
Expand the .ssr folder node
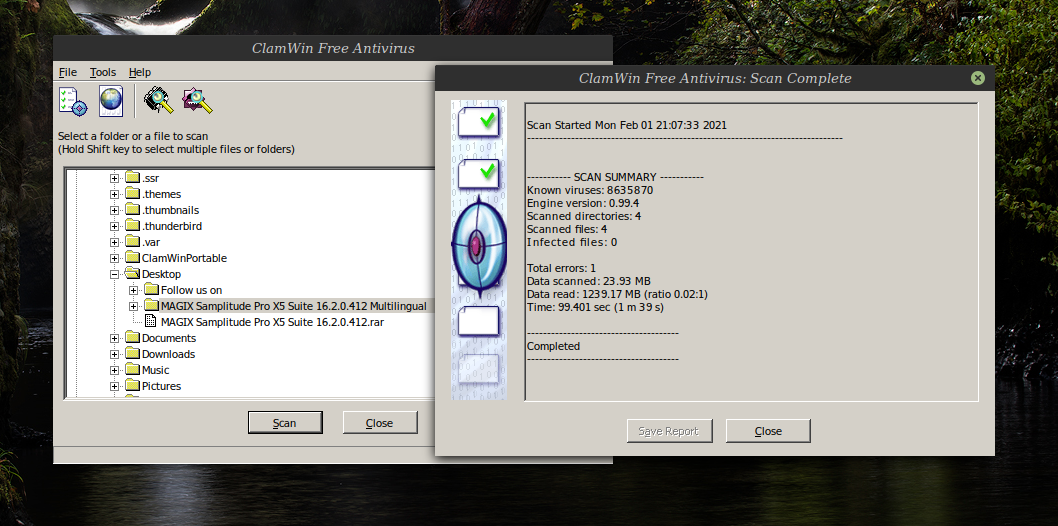point(115,178)
